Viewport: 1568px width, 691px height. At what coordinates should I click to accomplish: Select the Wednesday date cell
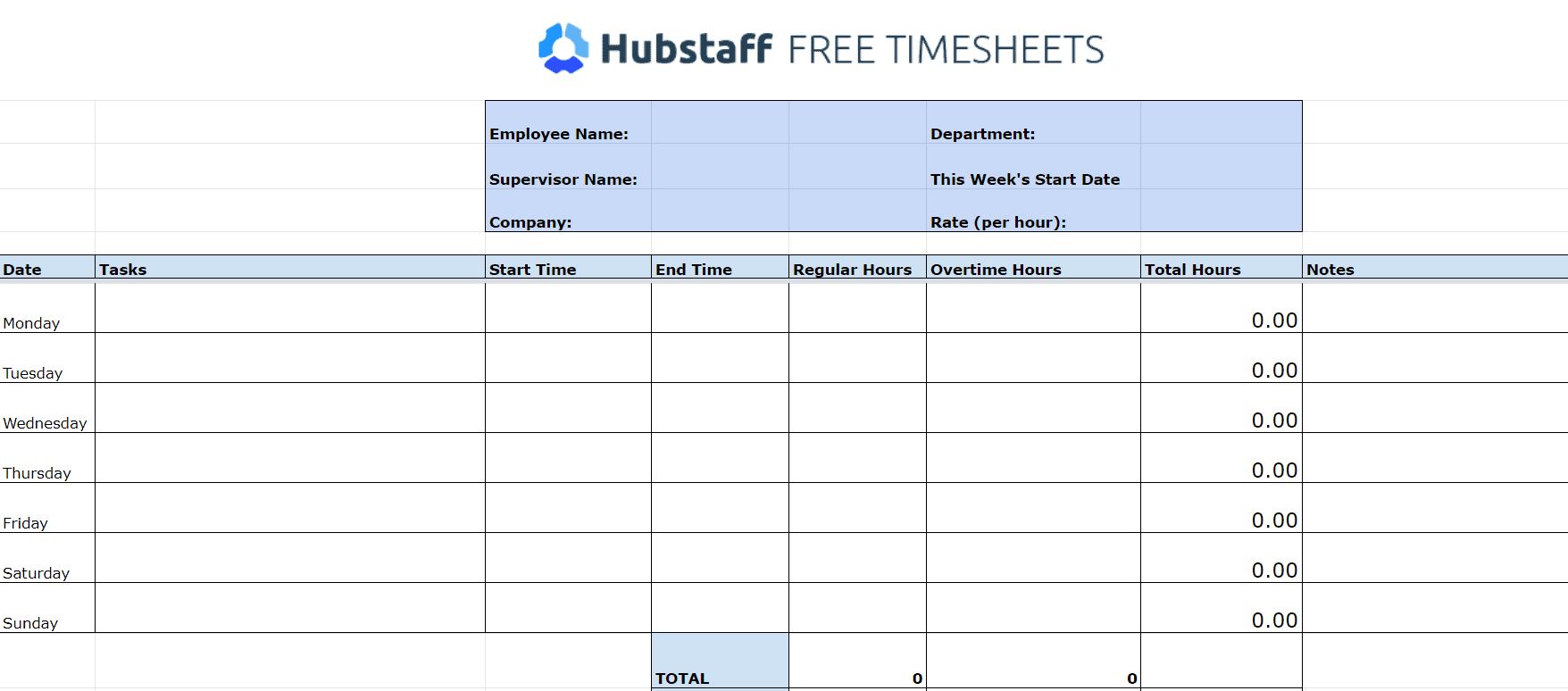click(x=47, y=408)
